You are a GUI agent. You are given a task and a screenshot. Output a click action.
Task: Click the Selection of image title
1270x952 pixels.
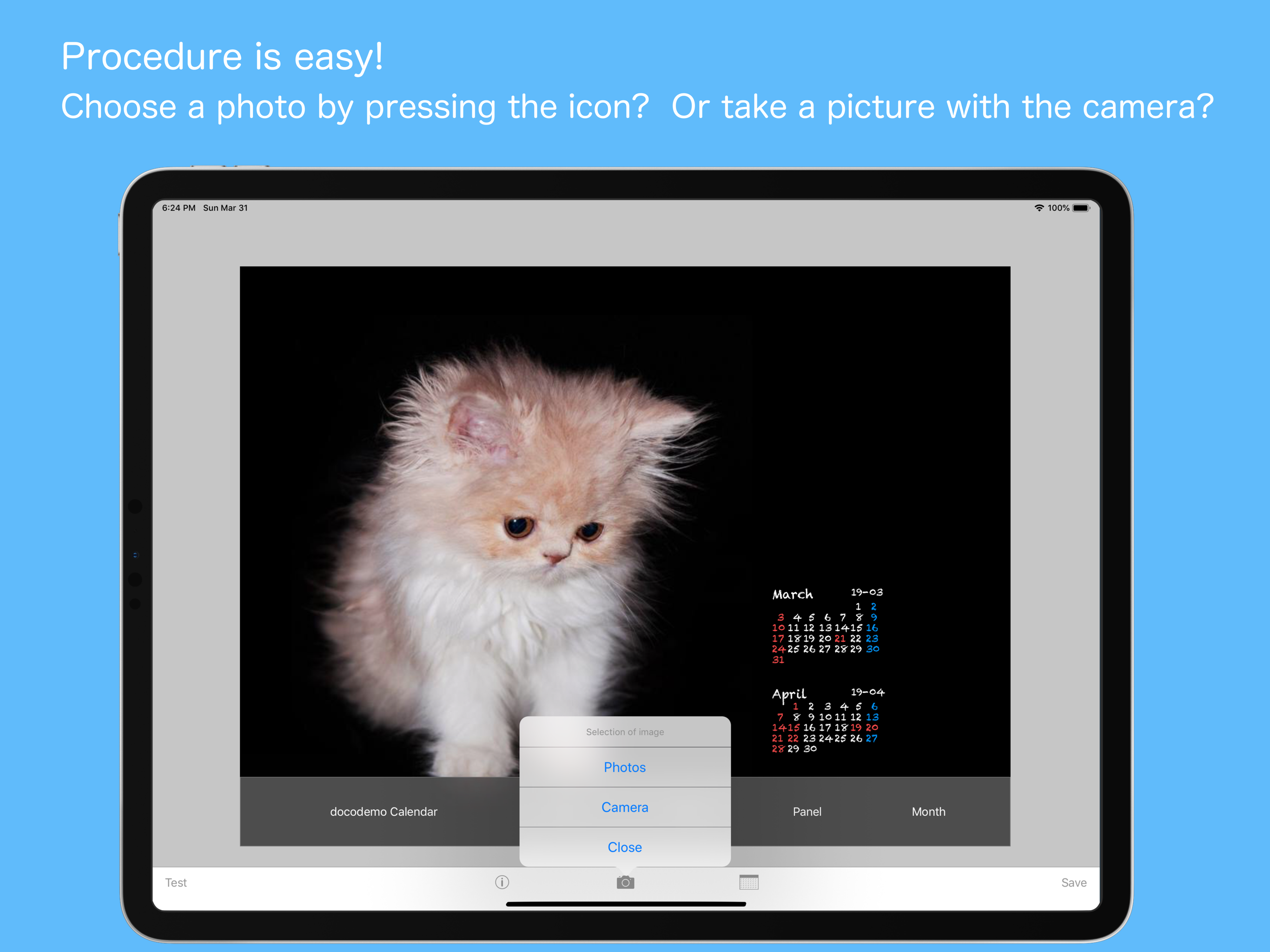point(625,732)
